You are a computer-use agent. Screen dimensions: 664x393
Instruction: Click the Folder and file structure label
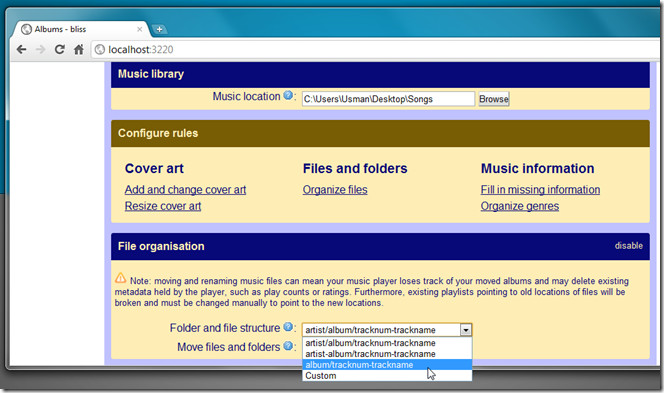tap(225, 328)
